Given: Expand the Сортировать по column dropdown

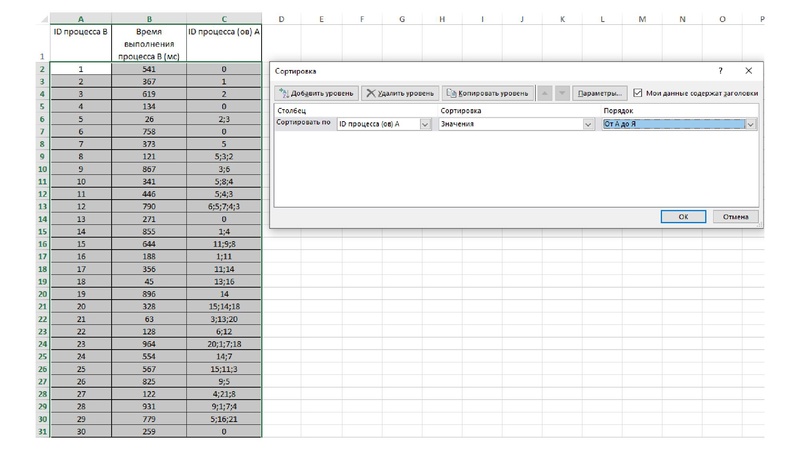Looking at the screenshot, I should (x=425, y=124).
